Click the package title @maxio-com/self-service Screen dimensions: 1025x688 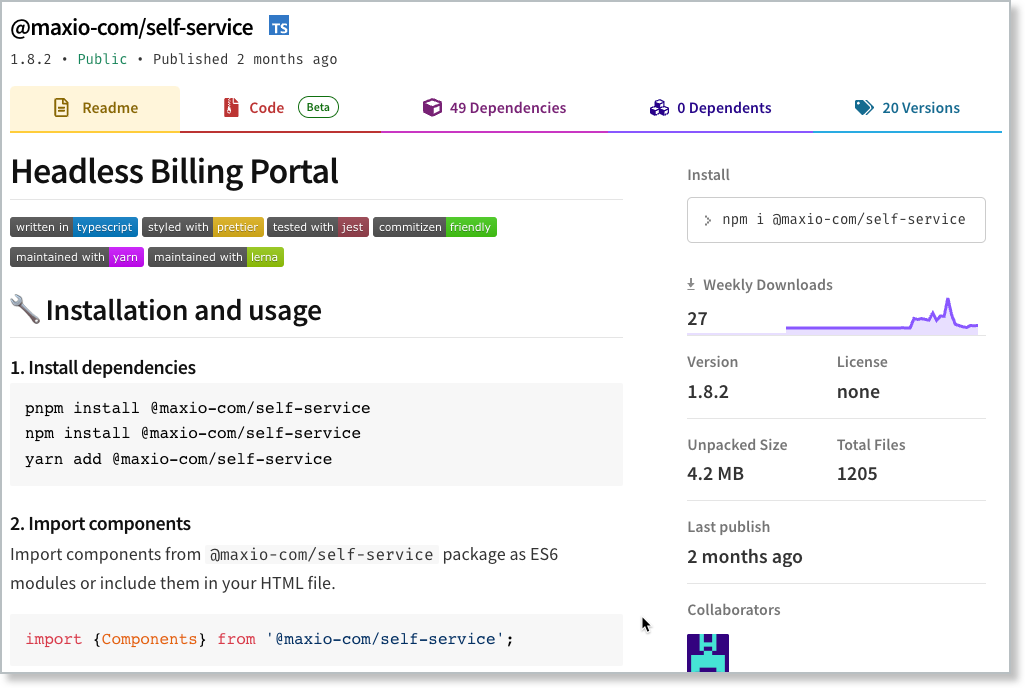[x=131, y=27]
